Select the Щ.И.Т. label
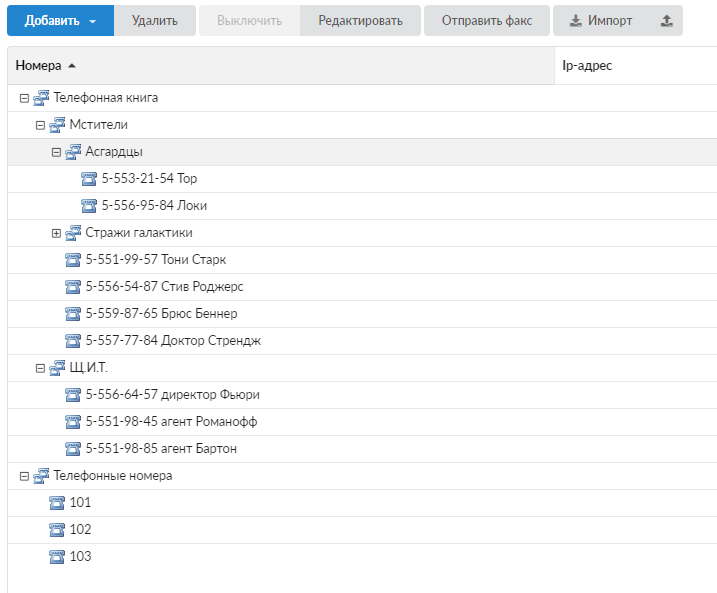The height and width of the screenshot is (593, 717). (x=89, y=367)
